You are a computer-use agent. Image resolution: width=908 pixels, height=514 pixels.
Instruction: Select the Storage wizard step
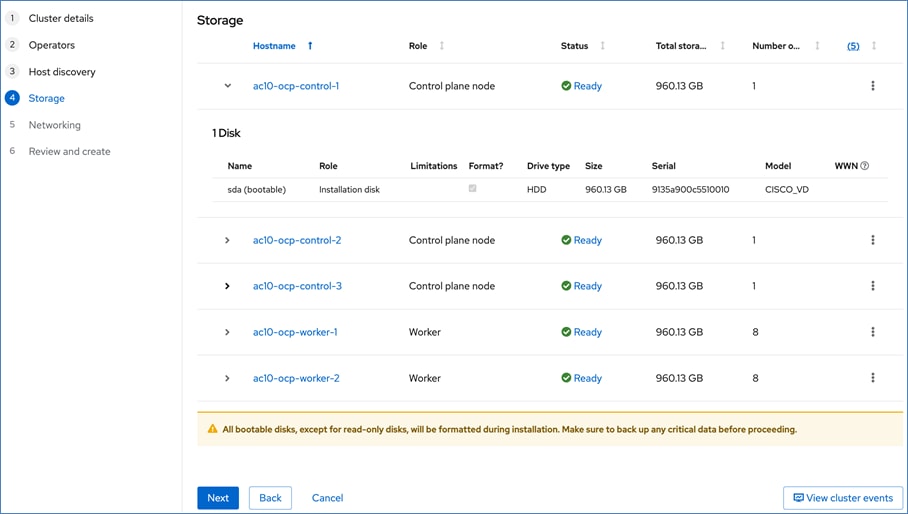point(46,98)
